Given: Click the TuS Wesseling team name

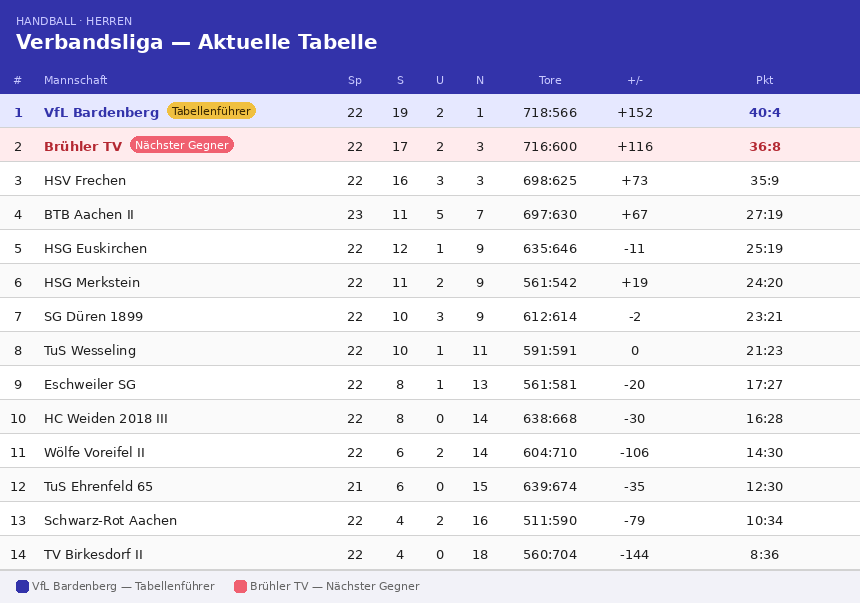Looking at the screenshot, I should click(x=90, y=351).
